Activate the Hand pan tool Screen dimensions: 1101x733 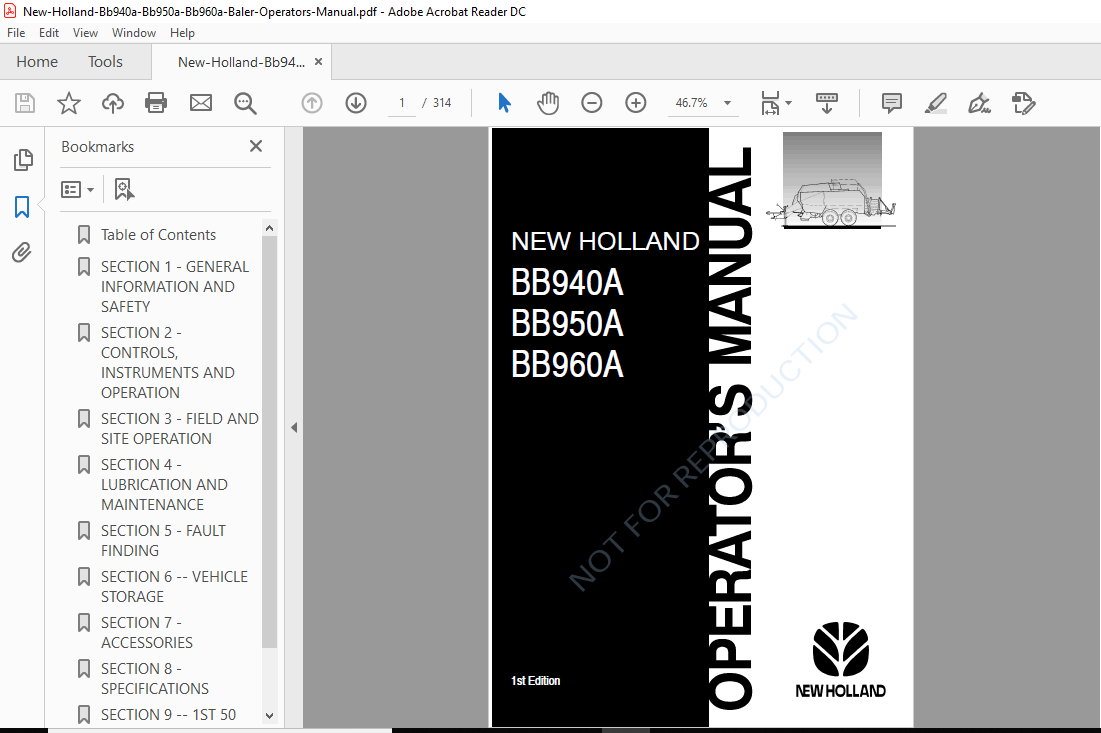coord(548,103)
